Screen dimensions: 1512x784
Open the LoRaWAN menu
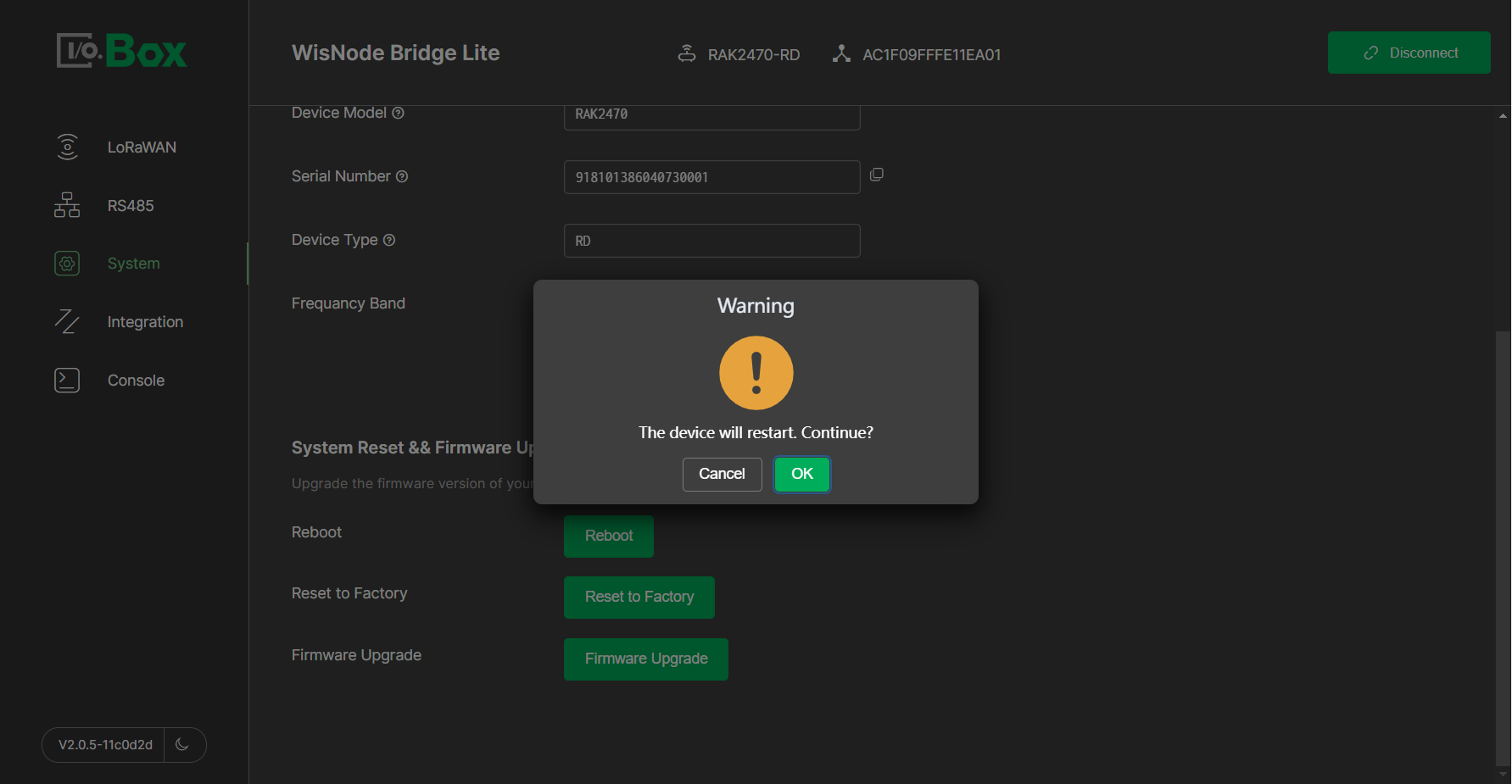(142, 147)
